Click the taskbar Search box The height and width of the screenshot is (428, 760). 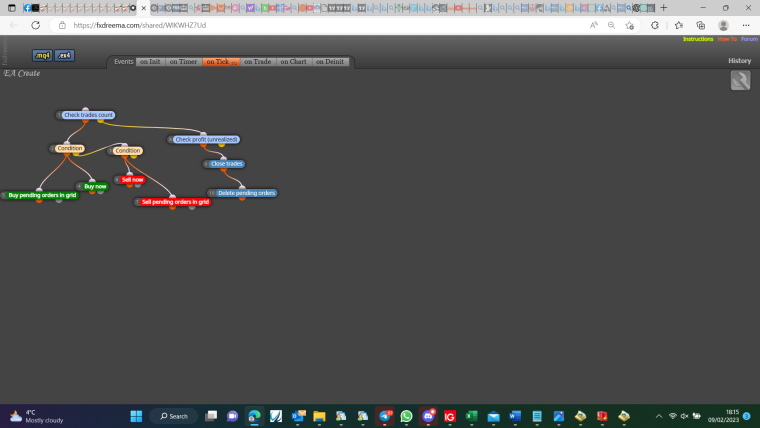pos(174,416)
